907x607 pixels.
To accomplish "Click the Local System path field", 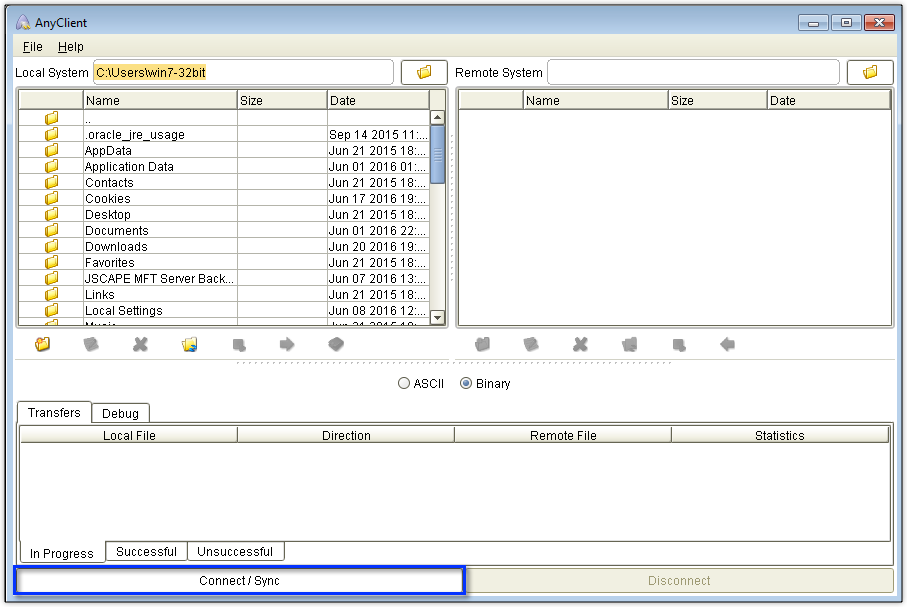I will (244, 72).
